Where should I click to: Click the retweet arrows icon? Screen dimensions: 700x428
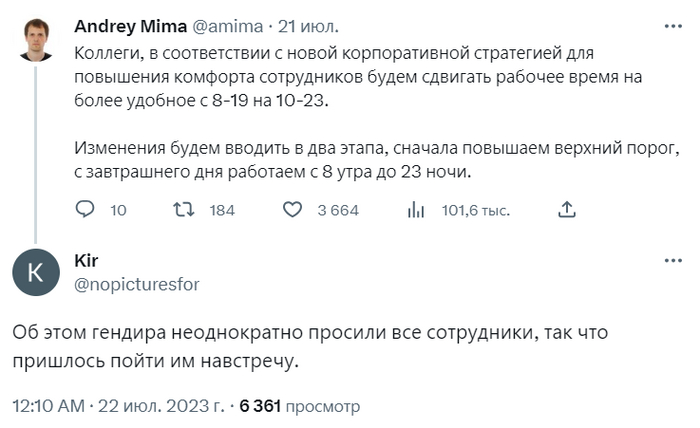(185, 210)
